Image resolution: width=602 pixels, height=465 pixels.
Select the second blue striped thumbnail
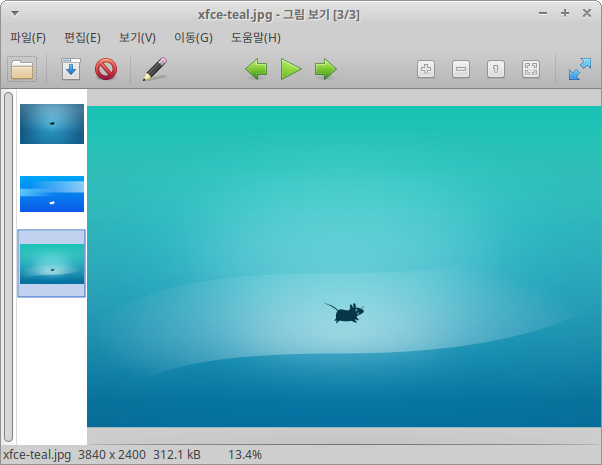coord(52,193)
